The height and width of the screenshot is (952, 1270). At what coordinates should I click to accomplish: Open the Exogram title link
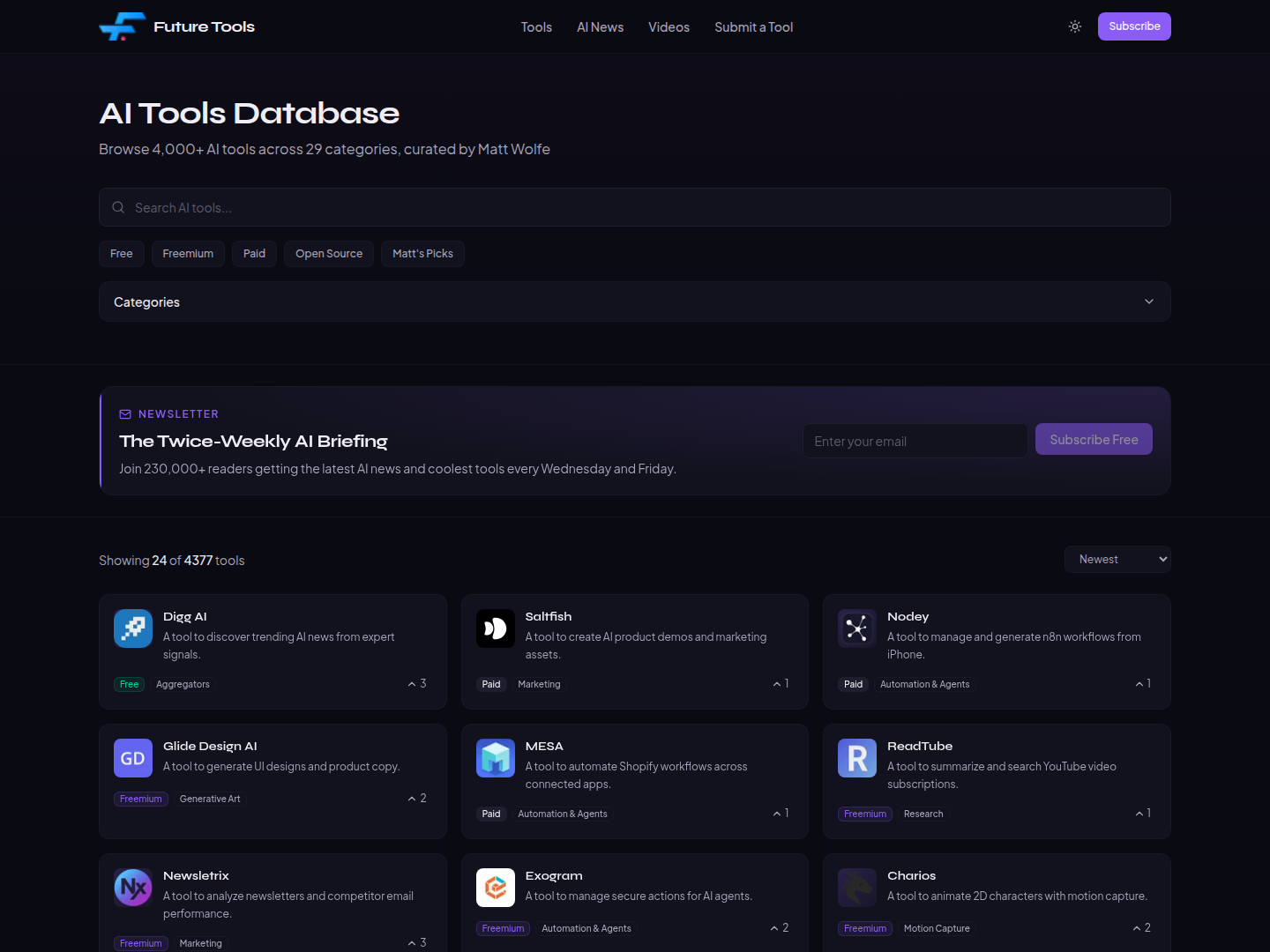[554, 875]
